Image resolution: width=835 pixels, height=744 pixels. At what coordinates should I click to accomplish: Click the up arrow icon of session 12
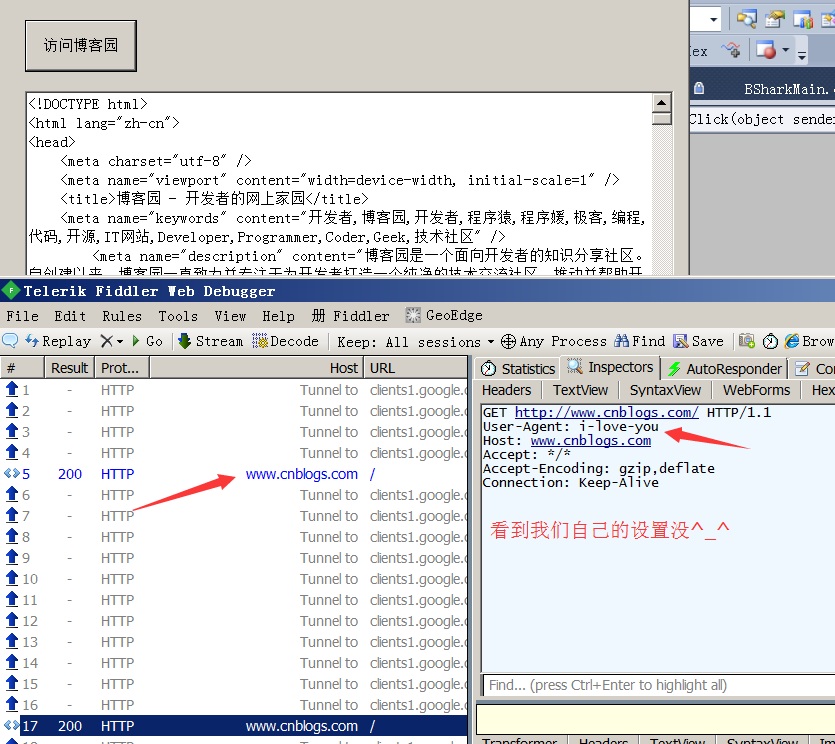point(12,620)
